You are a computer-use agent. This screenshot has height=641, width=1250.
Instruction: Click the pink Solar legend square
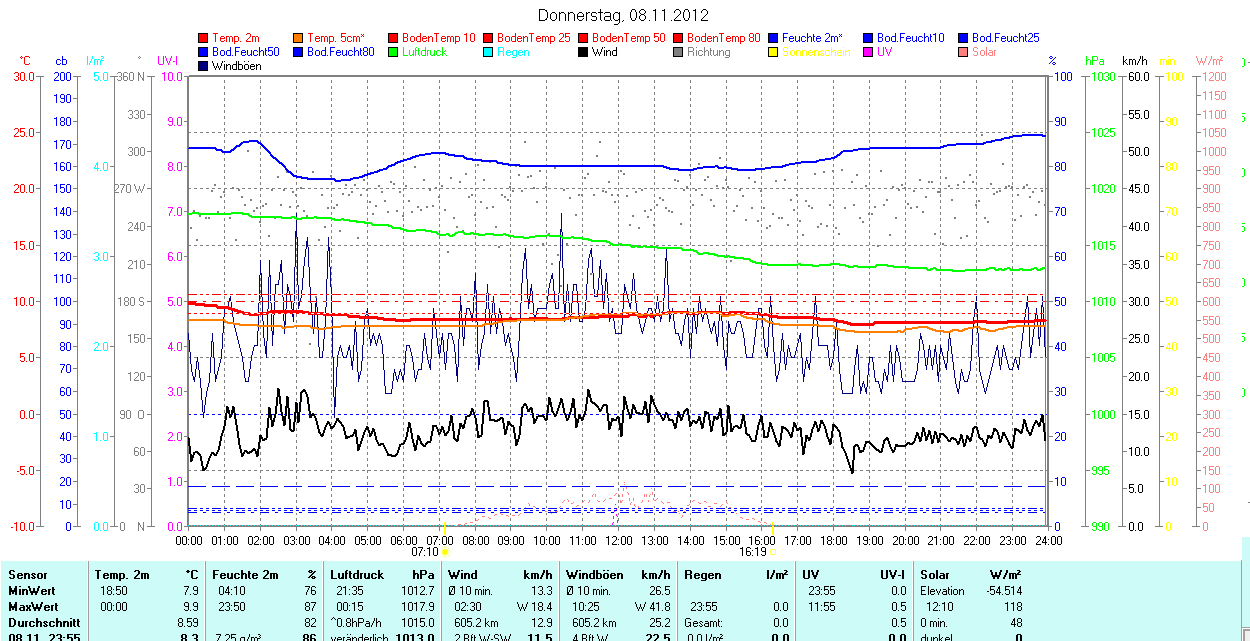pos(964,52)
